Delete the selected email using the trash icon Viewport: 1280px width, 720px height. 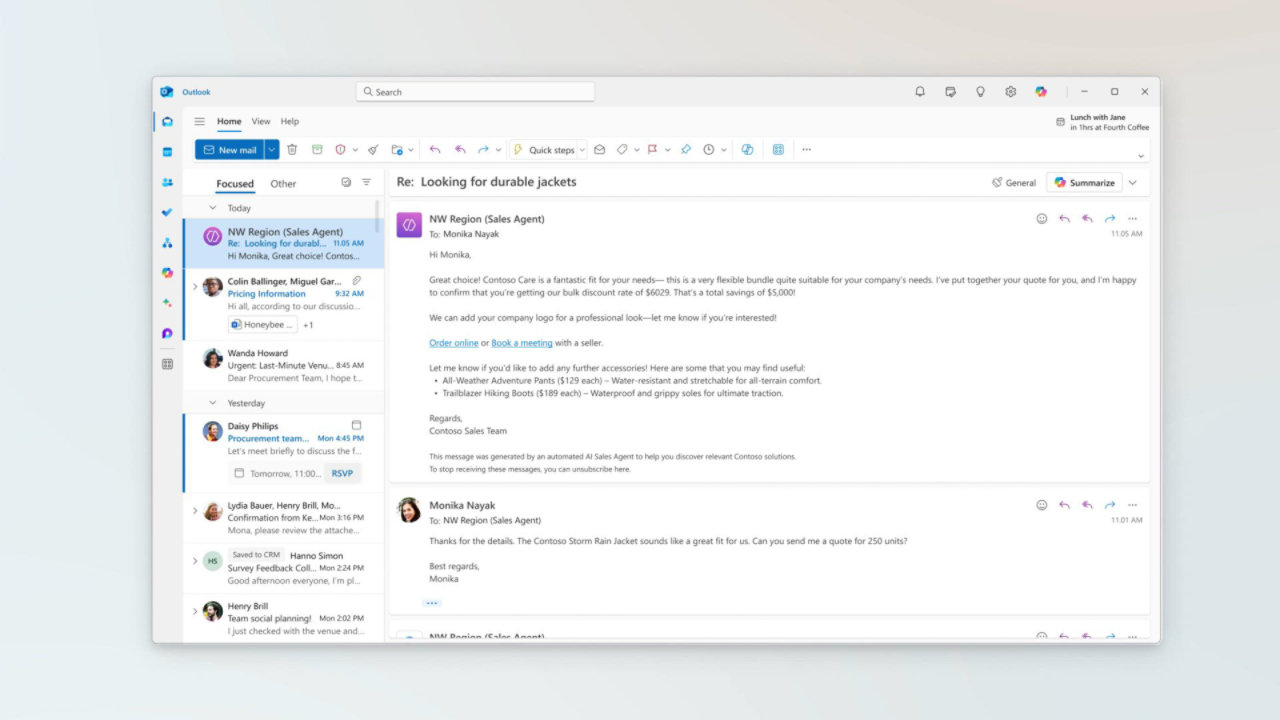click(x=292, y=150)
